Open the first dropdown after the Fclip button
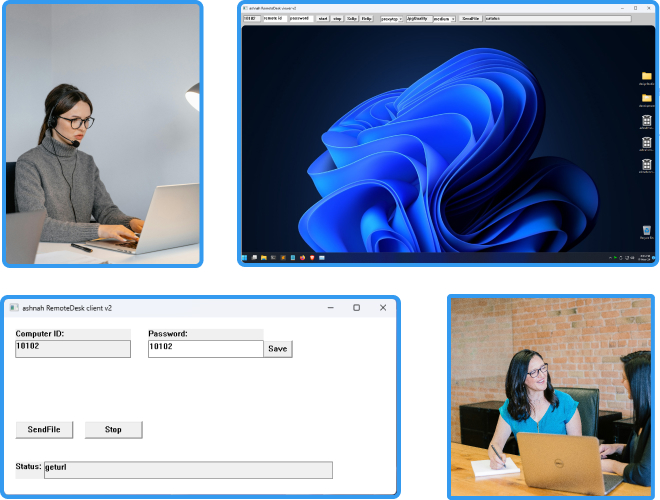This screenshot has height=500, width=660. click(391, 18)
